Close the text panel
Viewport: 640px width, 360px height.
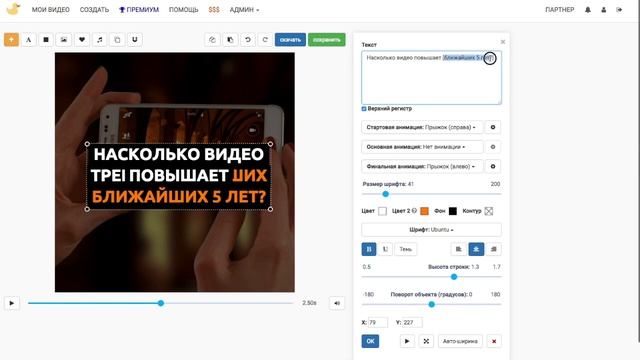coord(503,42)
